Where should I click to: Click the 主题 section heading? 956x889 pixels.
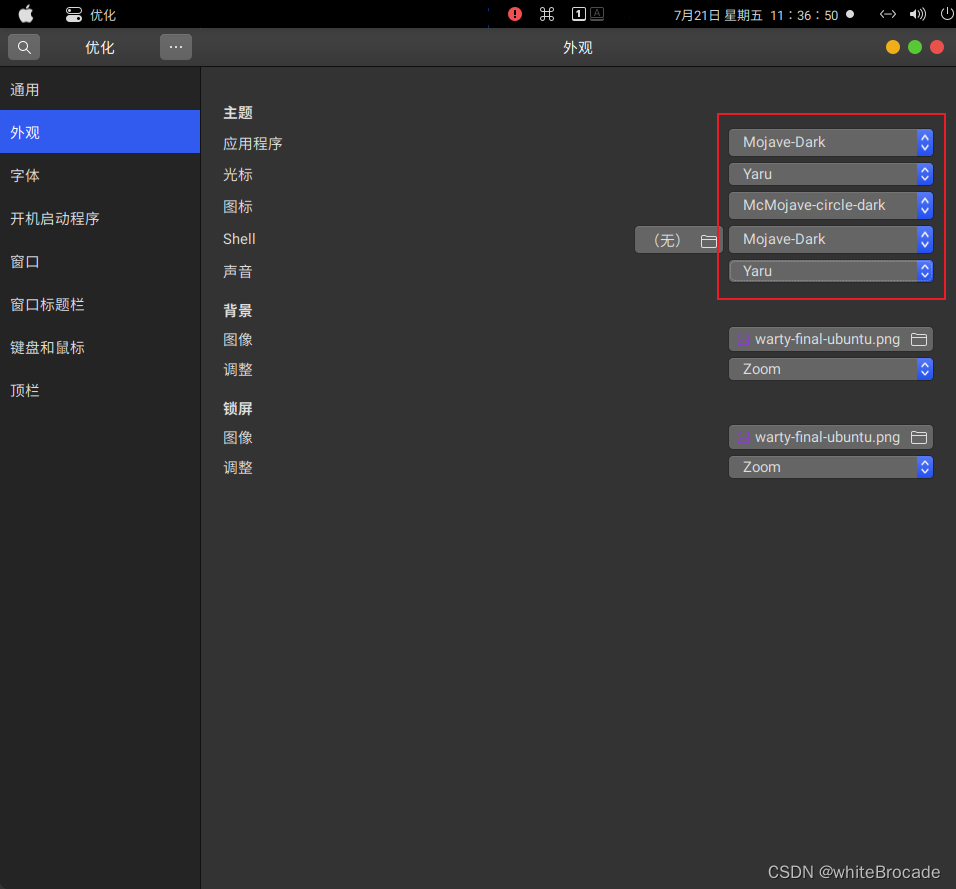point(238,113)
